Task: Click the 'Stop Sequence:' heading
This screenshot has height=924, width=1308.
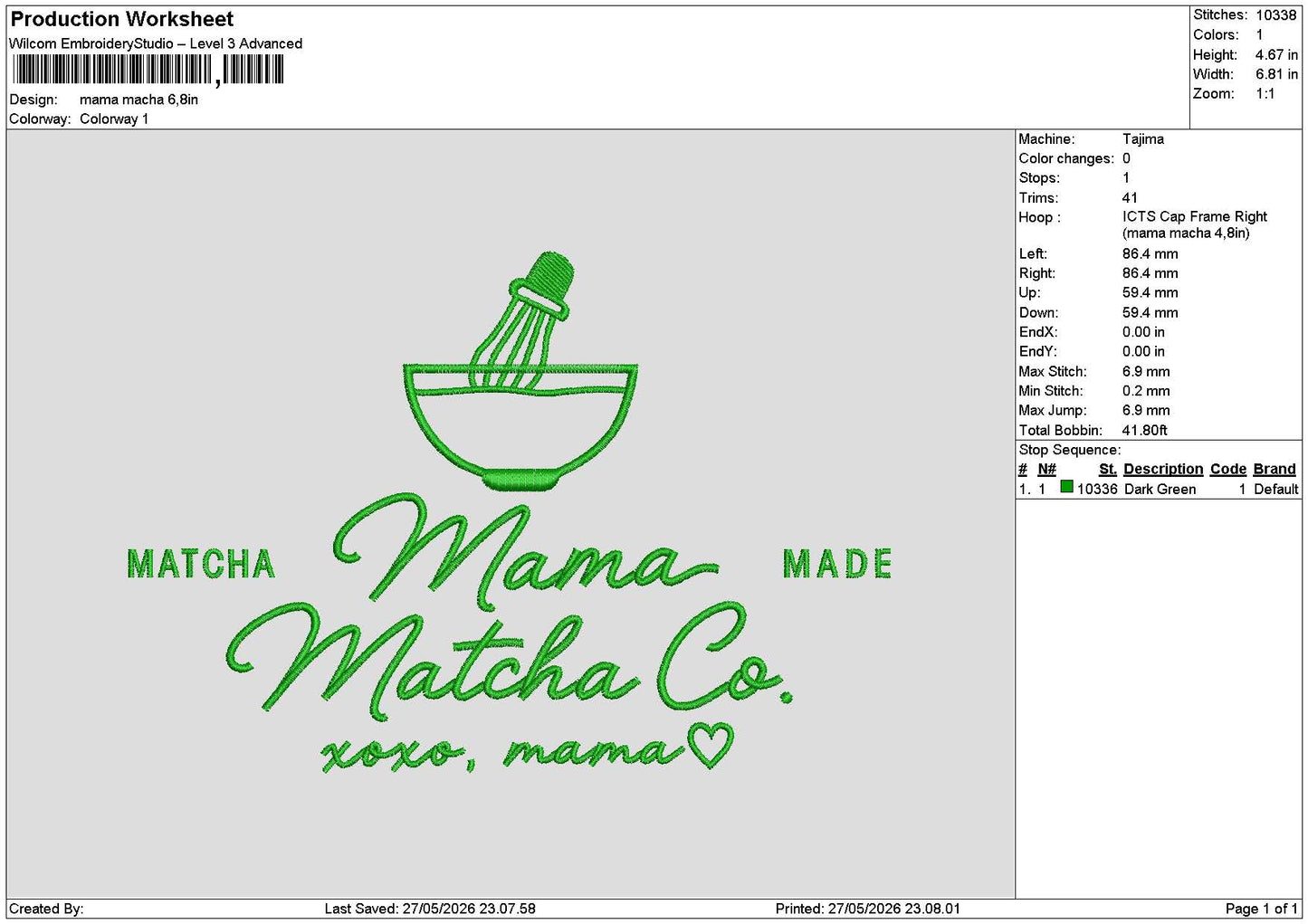Action: coord(1070,450)
